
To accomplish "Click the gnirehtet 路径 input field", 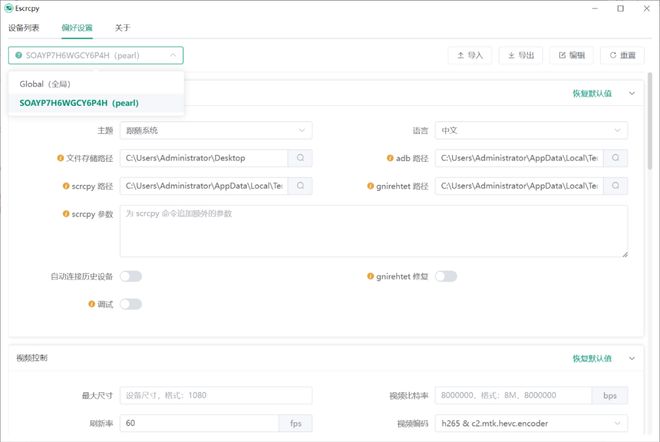I will pyautogui.click(x=519, y=186).
